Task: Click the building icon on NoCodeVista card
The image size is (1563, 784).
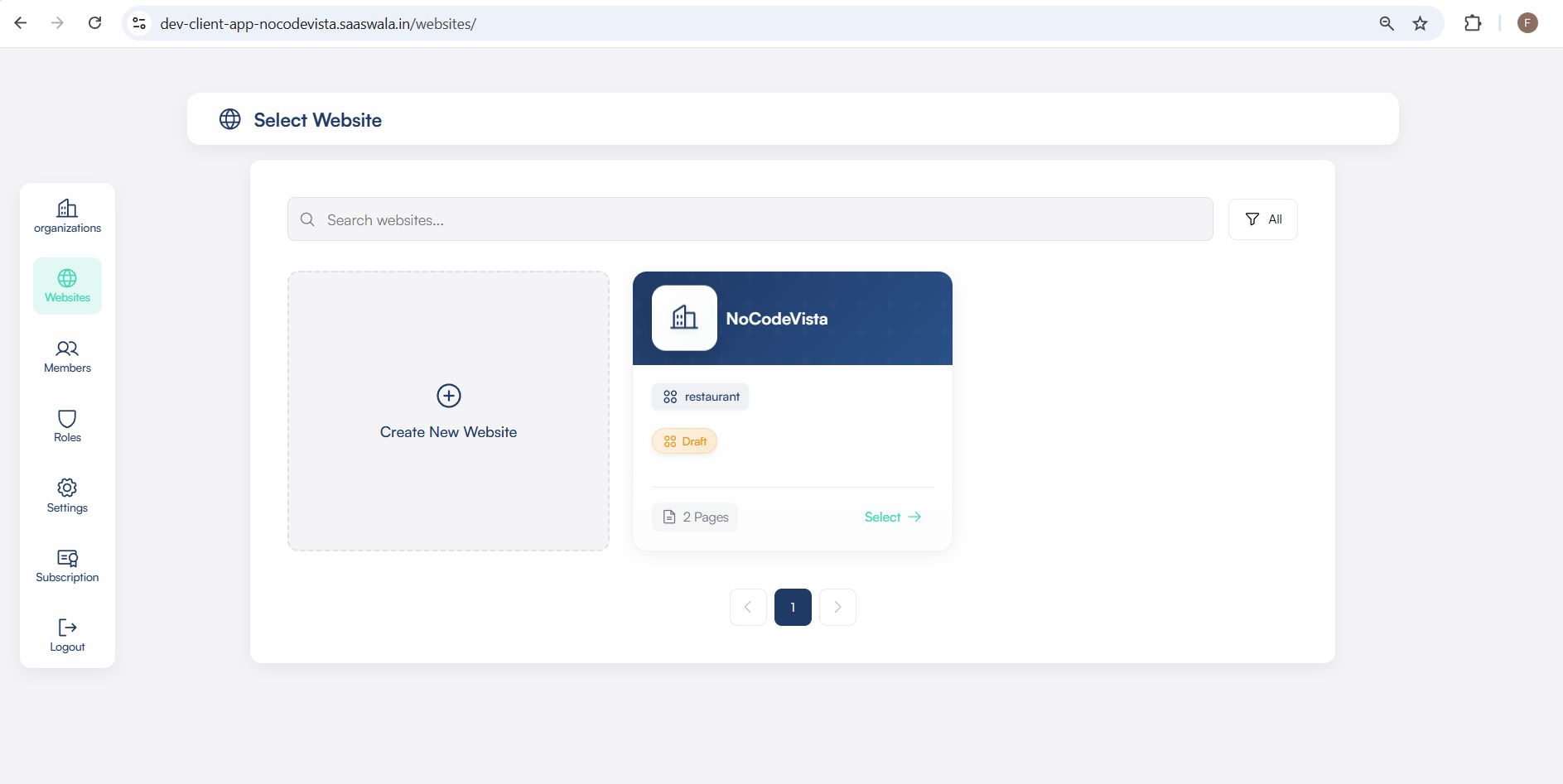Action: (683, 318)
